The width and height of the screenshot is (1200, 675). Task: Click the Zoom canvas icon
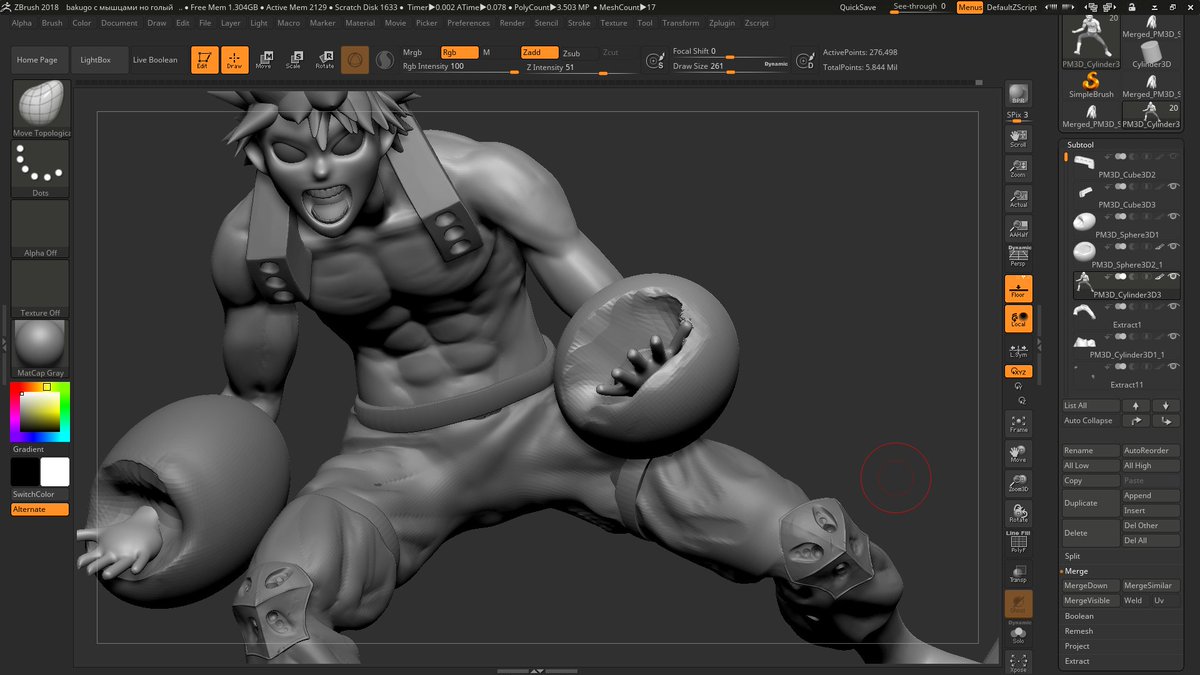[x=1018, y=168]
